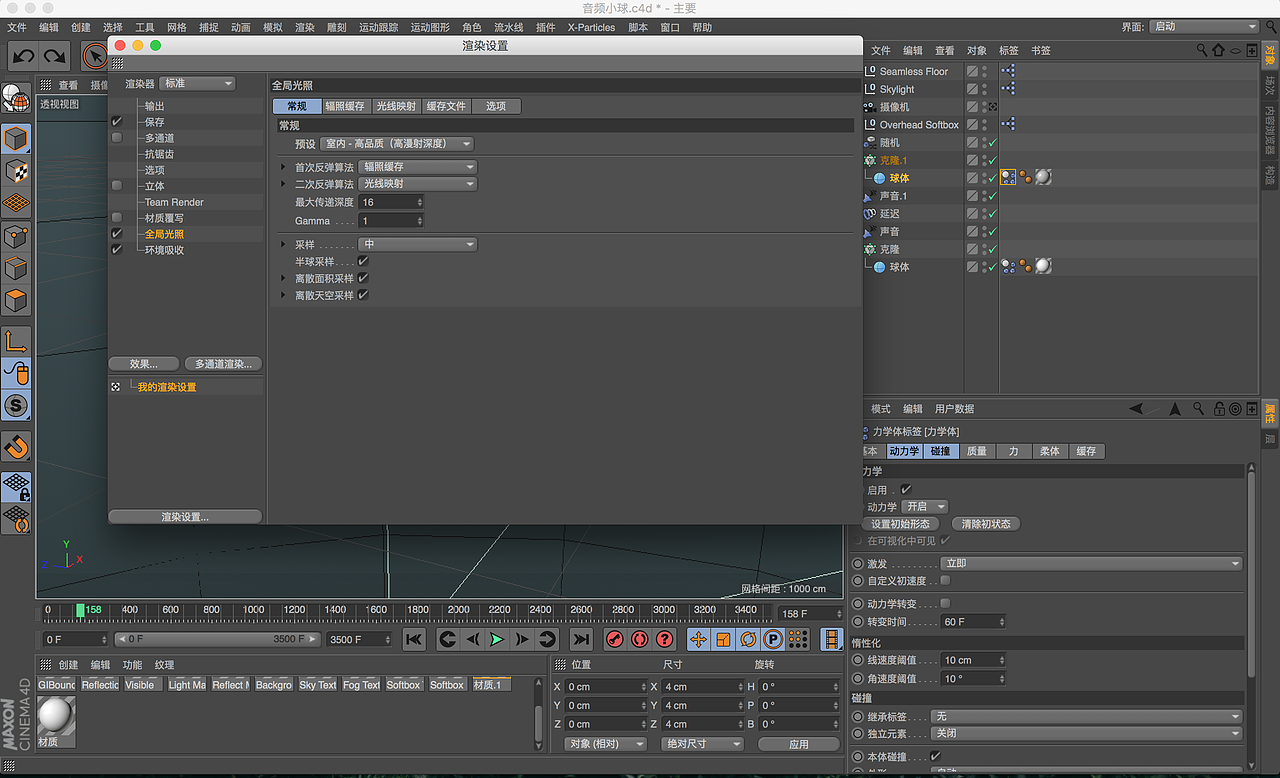Image resolution: width=1280 pixels, height=778 pixels.
Task: Open the timeline filmstrip icon
Action: [832, 639]
